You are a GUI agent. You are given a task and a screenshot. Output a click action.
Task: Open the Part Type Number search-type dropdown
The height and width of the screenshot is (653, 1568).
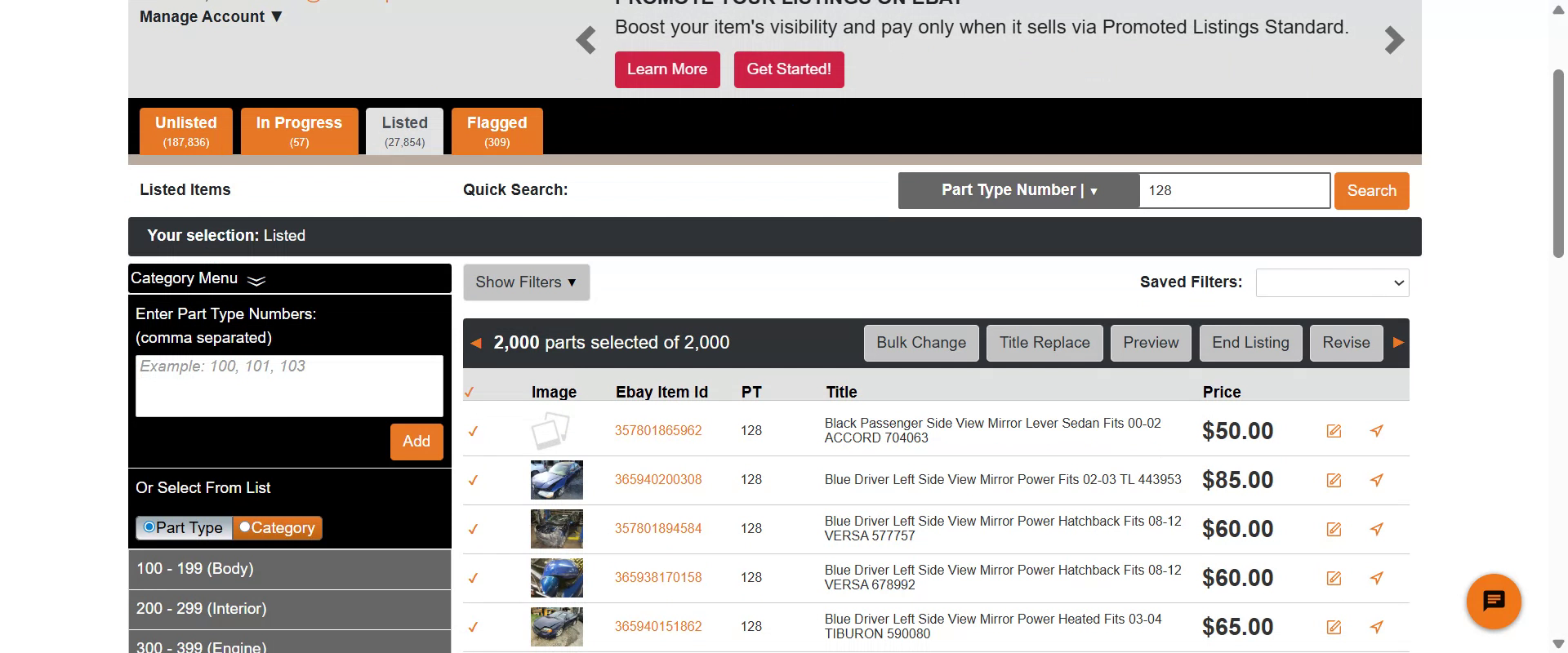(x=1018, y=190)
